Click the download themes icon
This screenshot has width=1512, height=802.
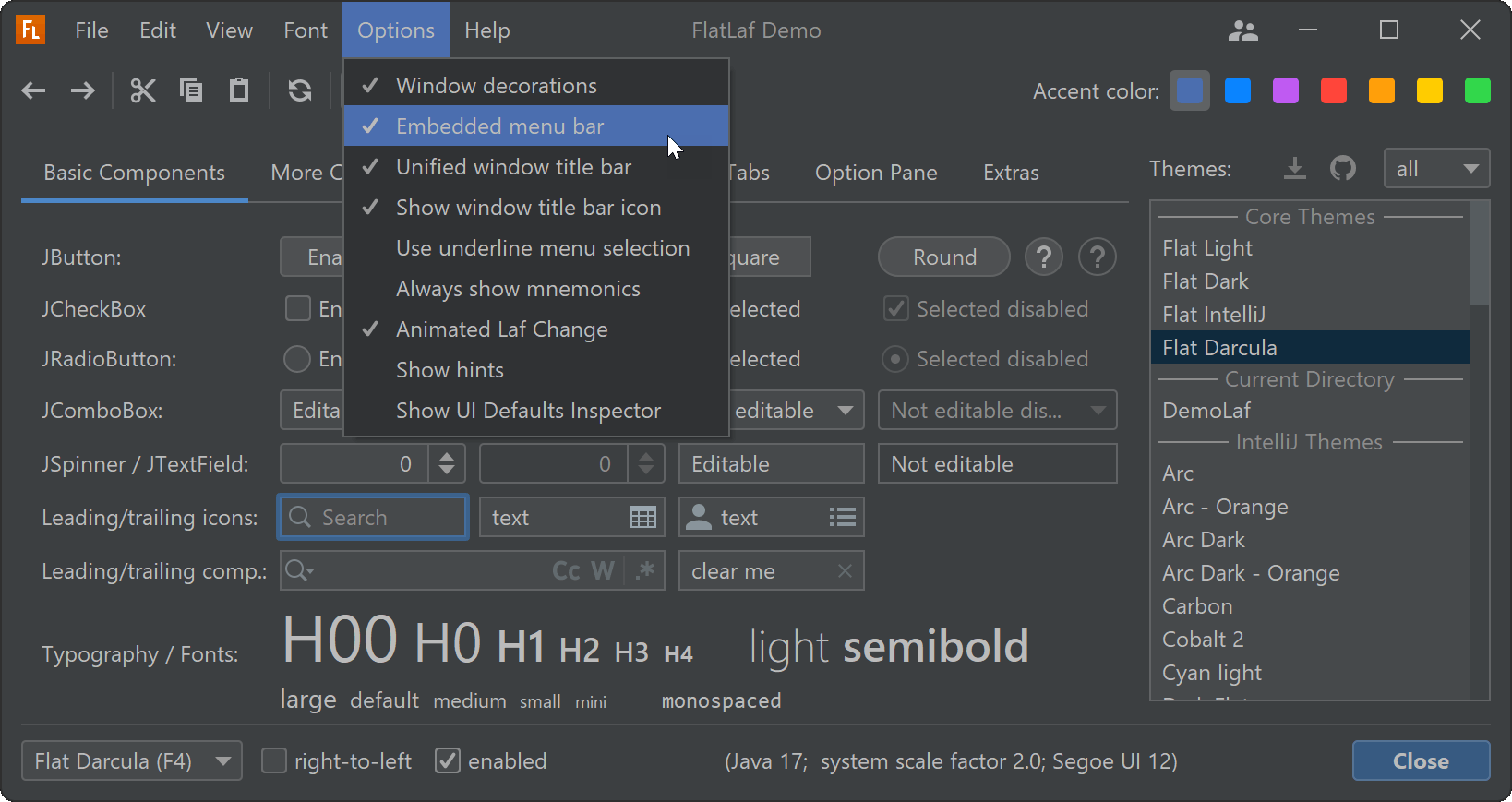[1295, 169]
